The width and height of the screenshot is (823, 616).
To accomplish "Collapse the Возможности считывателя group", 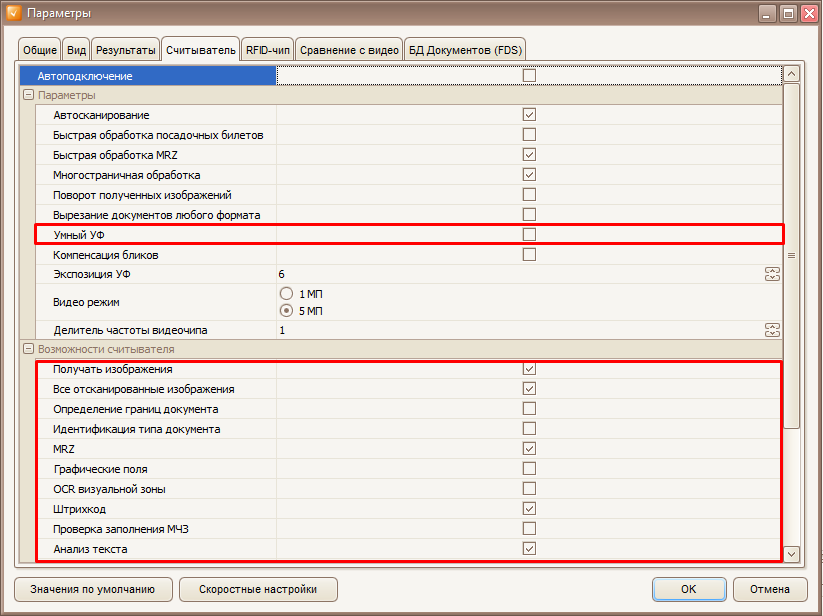I will pos(28,349).
